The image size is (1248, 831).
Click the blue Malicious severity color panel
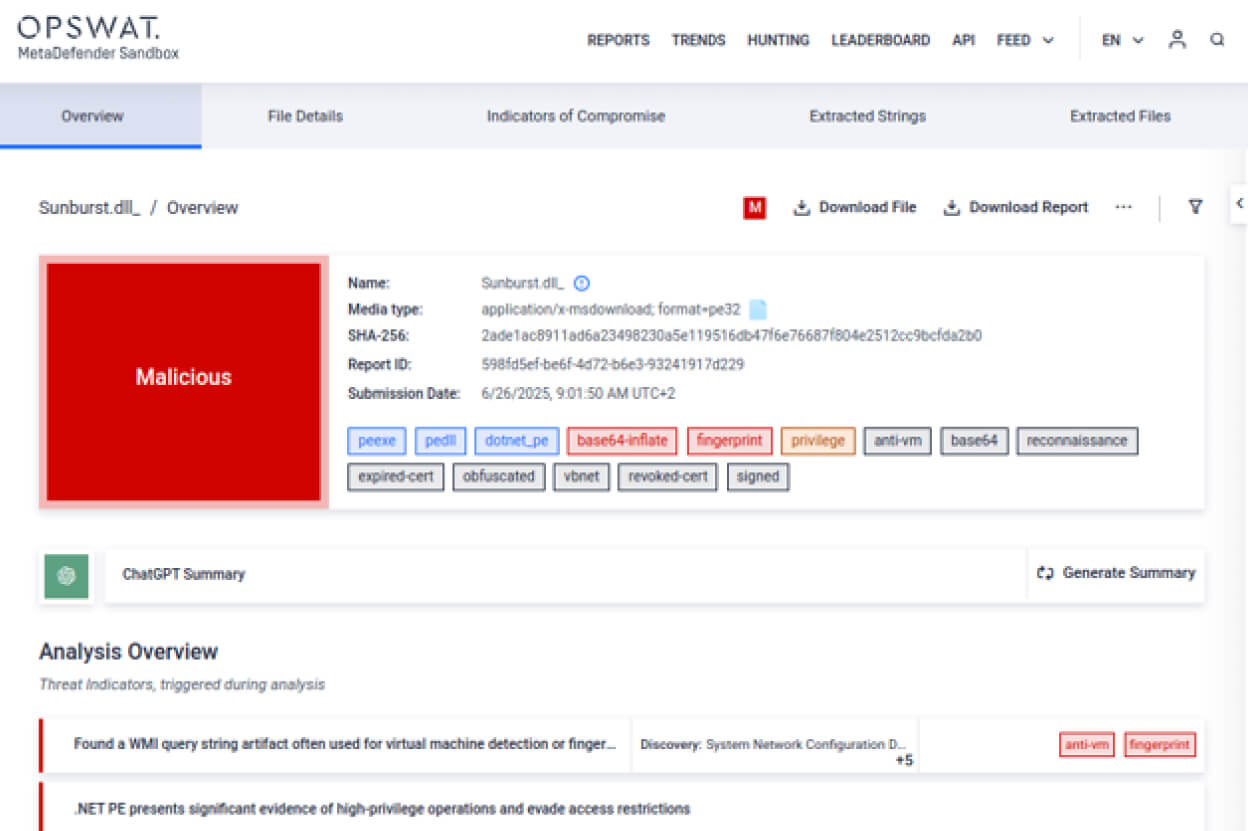click(x=183, y=378)
